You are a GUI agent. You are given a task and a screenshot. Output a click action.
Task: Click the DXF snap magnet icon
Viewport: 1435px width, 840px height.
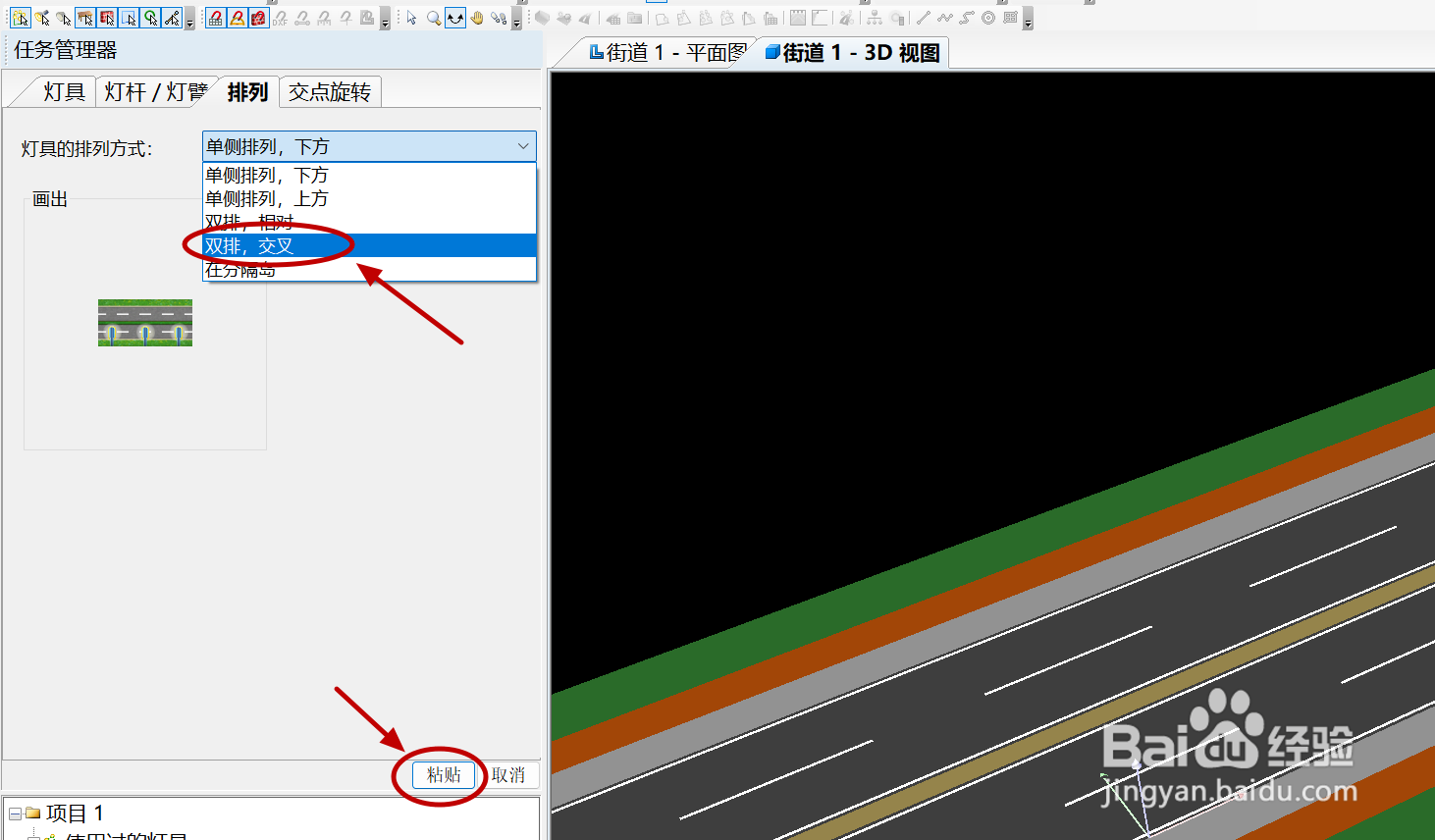280,18
